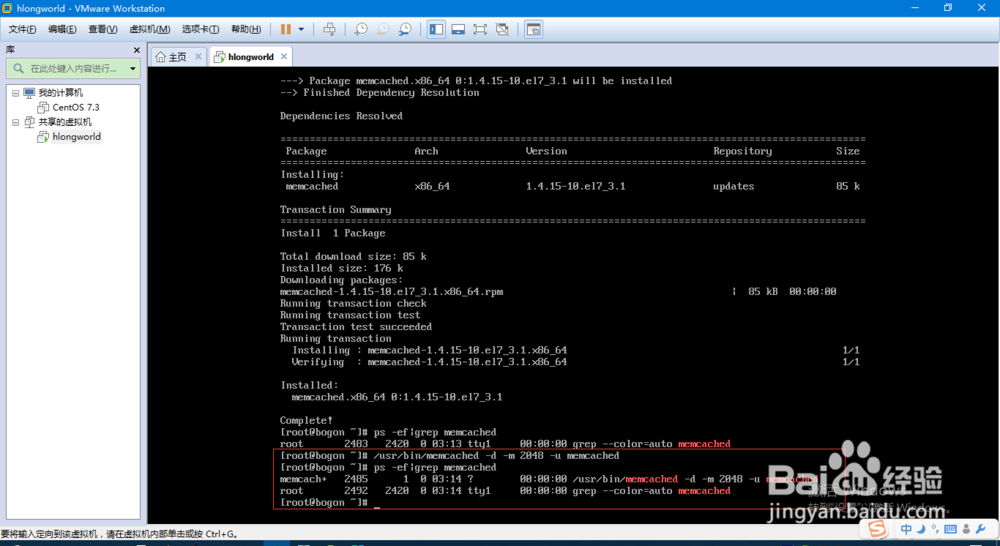
Task: Click the search magnifier icon in library
Action: coord(18,68)
